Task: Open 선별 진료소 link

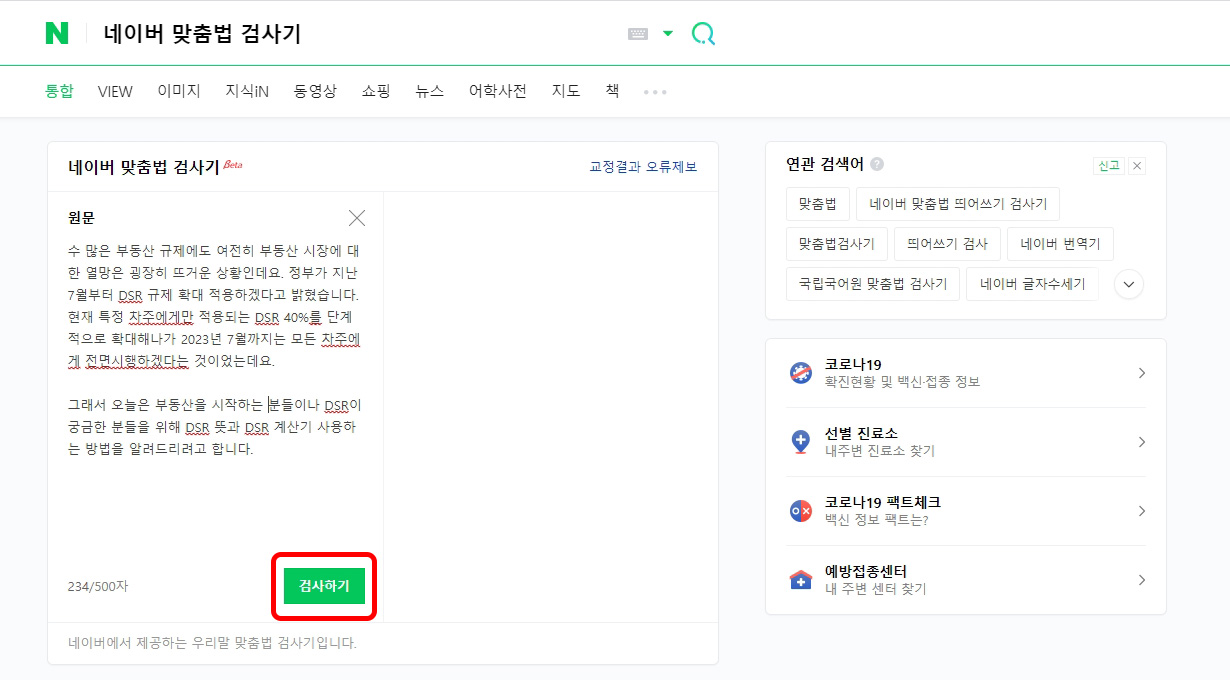Action: click(x=880, y=442)
